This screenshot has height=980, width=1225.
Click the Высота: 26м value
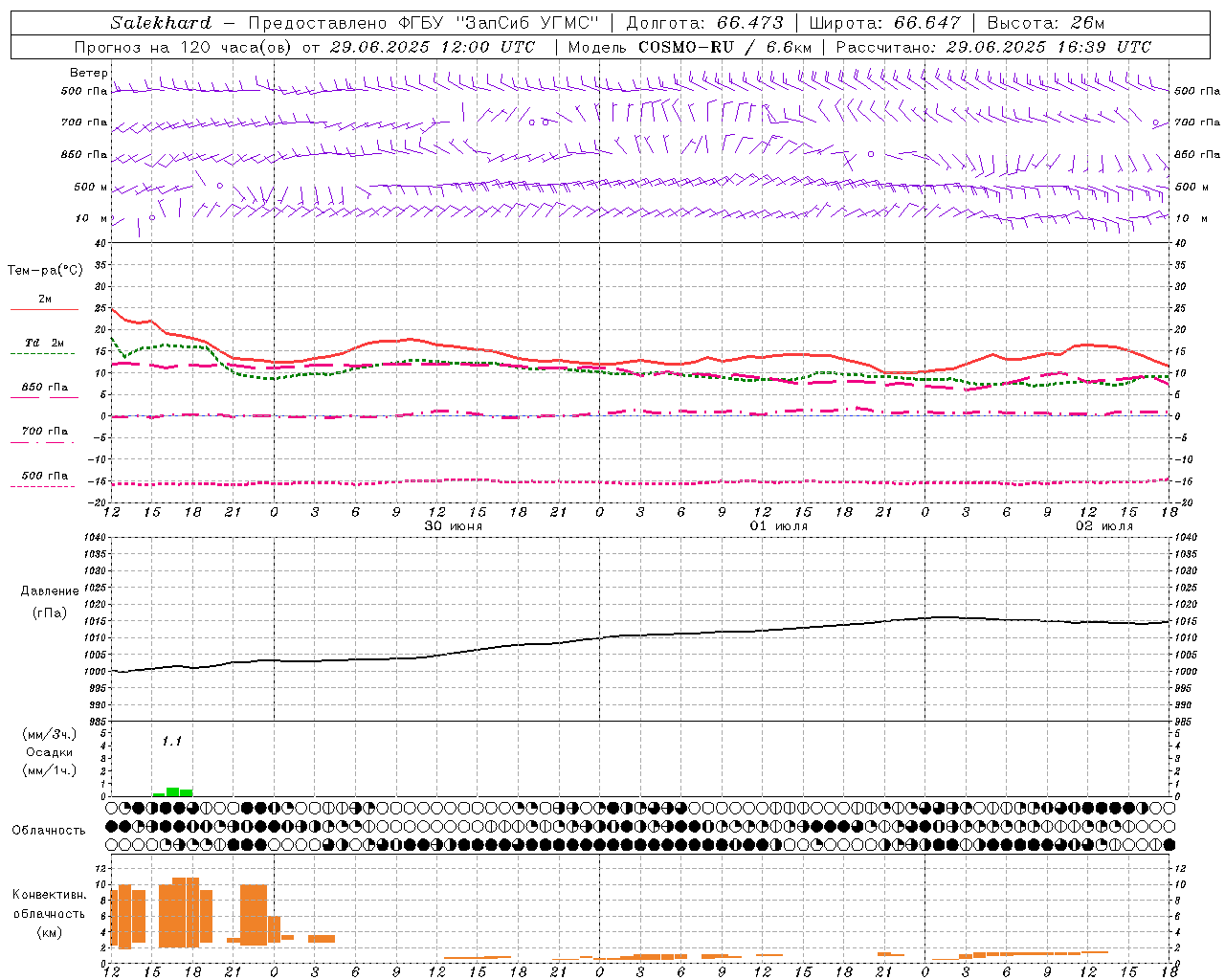(1045, 23)
